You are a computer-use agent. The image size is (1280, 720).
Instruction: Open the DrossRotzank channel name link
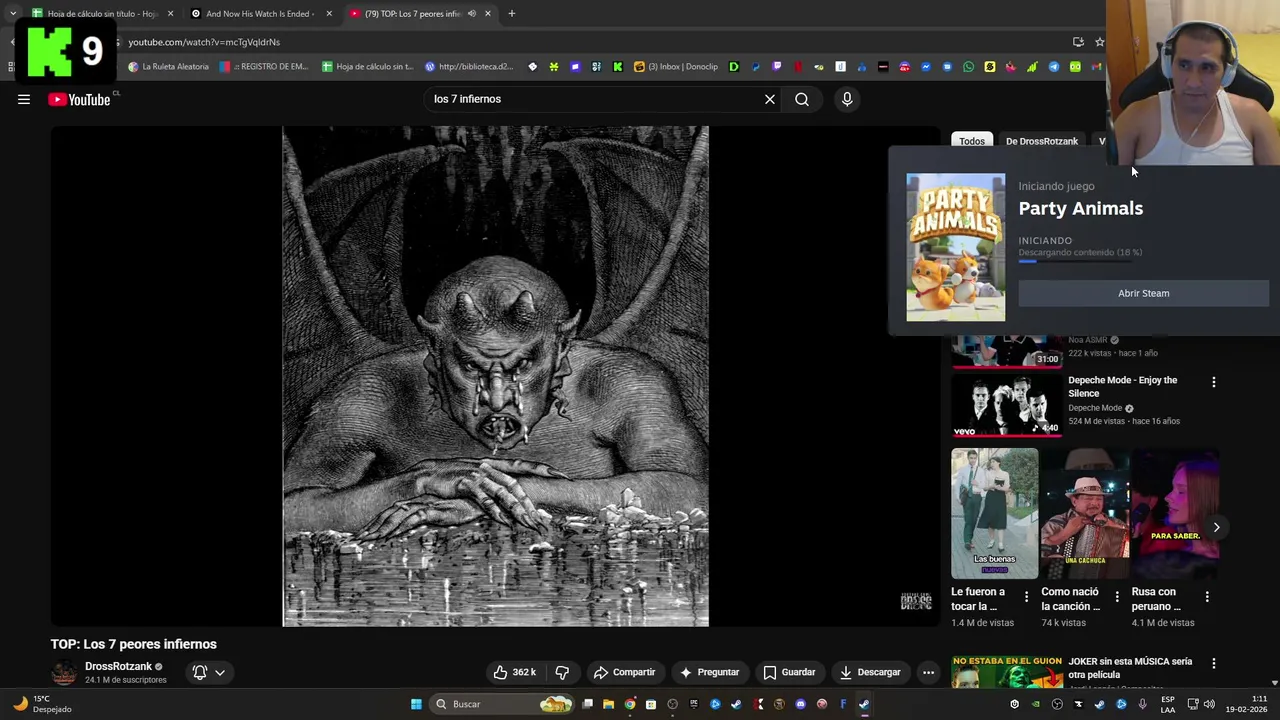118,666
